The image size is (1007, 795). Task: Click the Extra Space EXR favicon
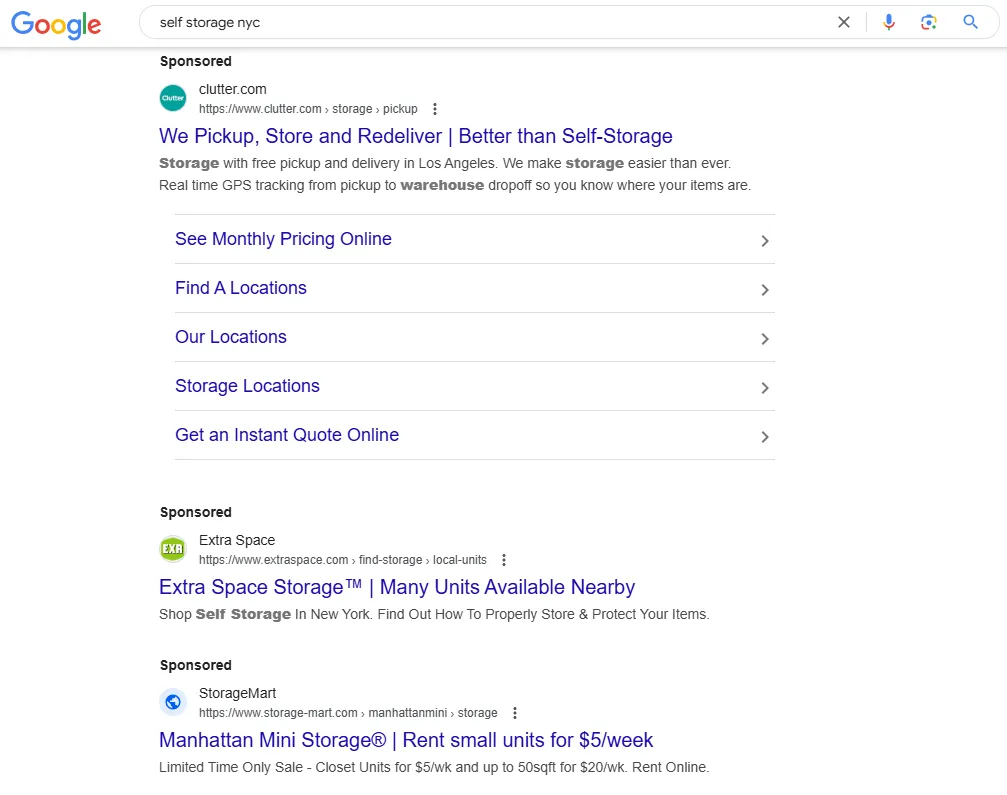pyautogui.click(x=173, y=549)
